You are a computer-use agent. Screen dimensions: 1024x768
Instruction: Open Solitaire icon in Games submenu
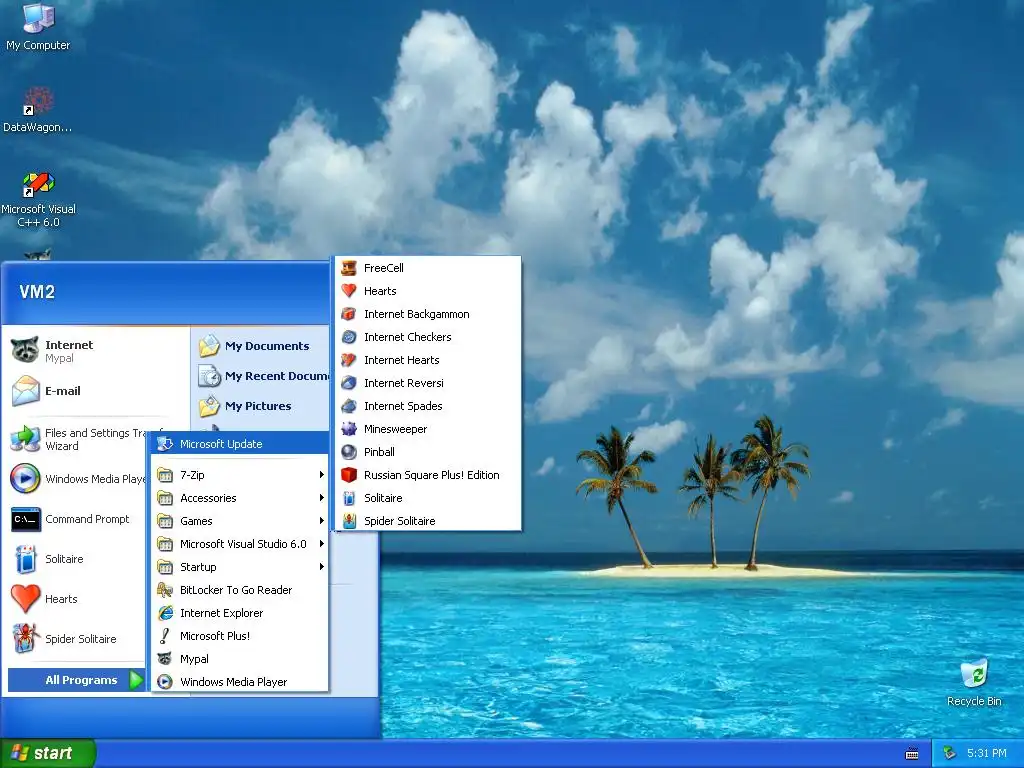point(349,498)
